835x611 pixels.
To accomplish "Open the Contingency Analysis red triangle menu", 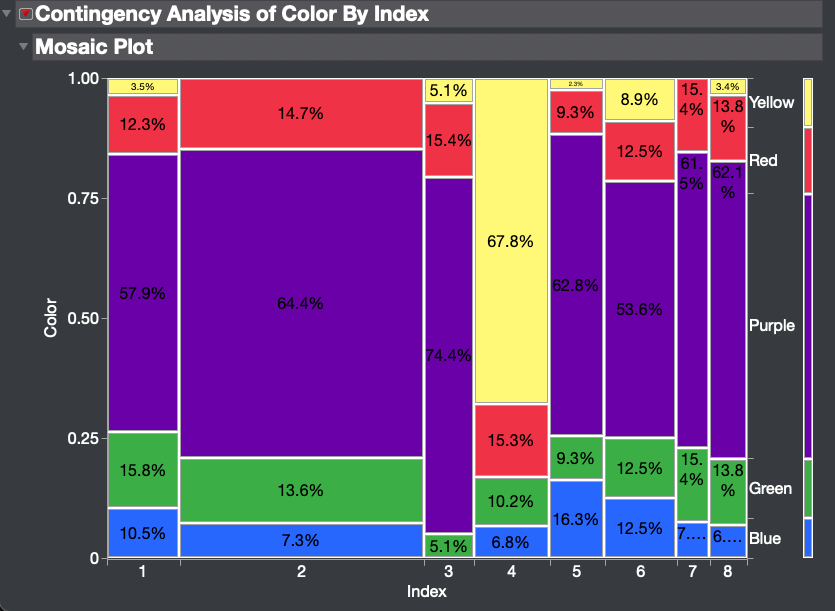I will point(26,14).
